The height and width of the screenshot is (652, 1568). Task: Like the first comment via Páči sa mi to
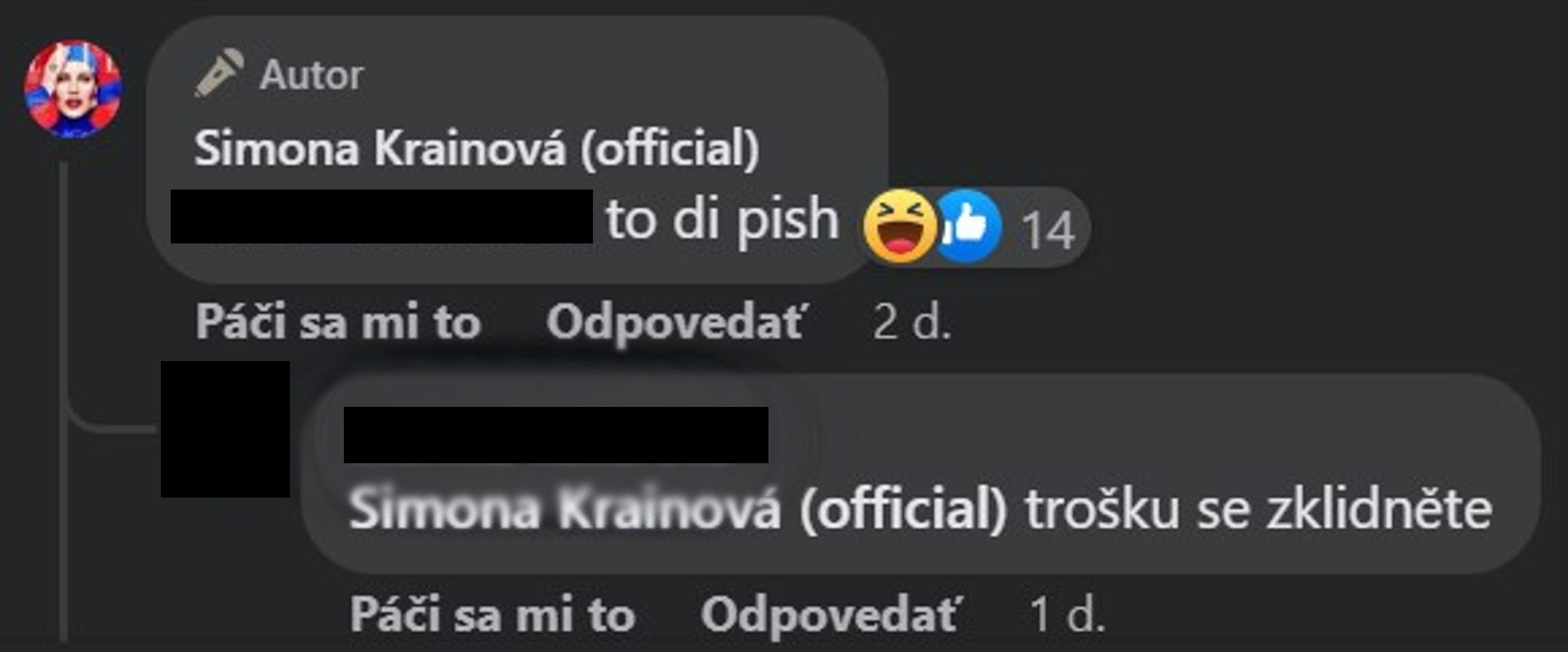click(x=338, y=321)
